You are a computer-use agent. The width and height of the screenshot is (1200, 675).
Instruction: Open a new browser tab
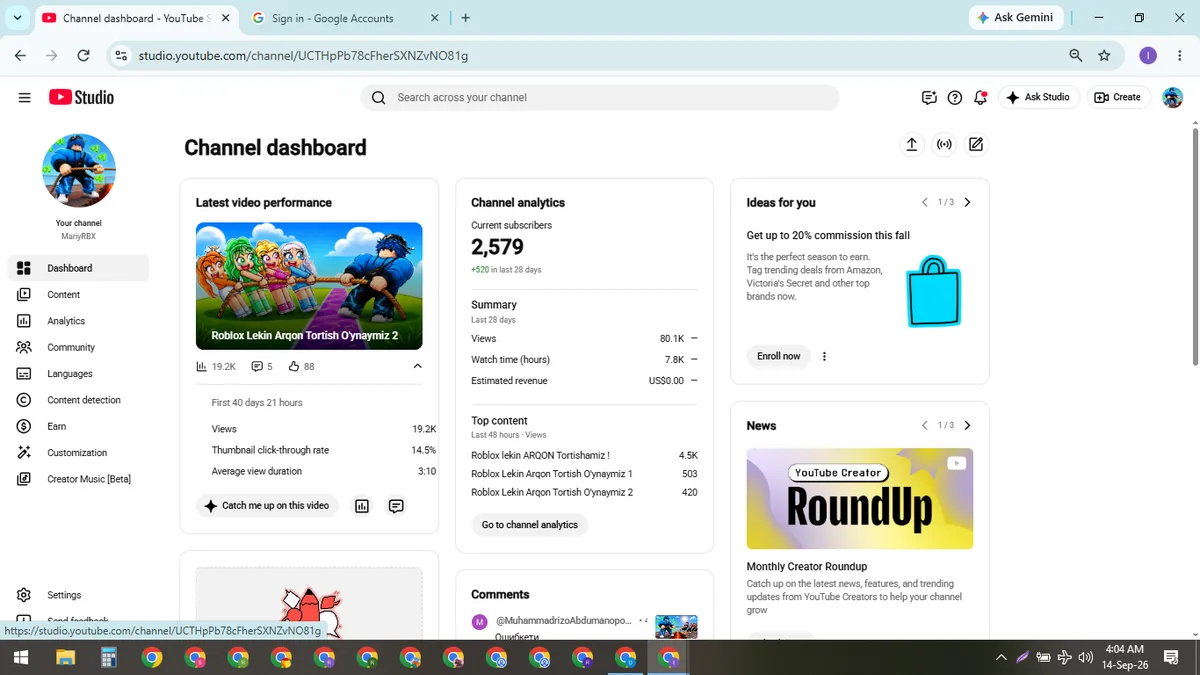(466, 18)
